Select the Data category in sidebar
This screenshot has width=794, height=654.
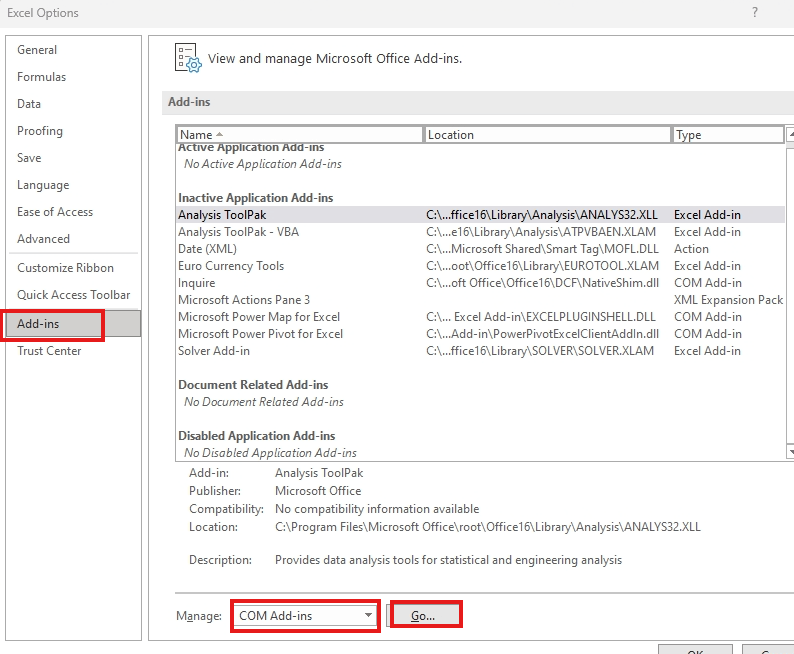(29, 104)
